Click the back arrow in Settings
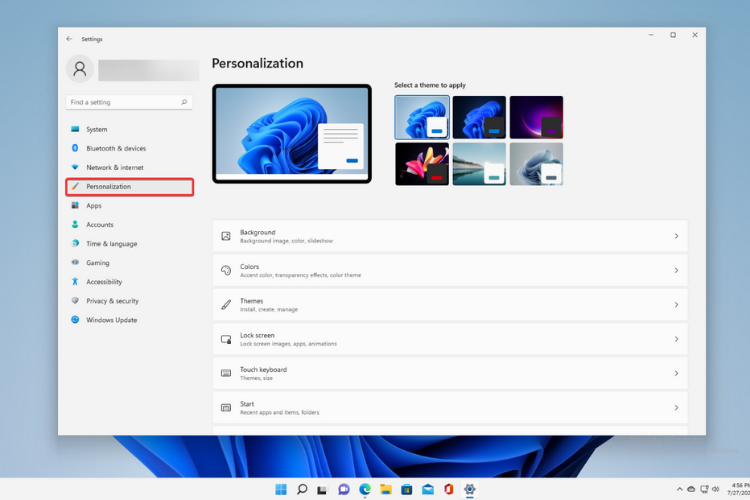750x500 pixels. click(x=69, y=39)
